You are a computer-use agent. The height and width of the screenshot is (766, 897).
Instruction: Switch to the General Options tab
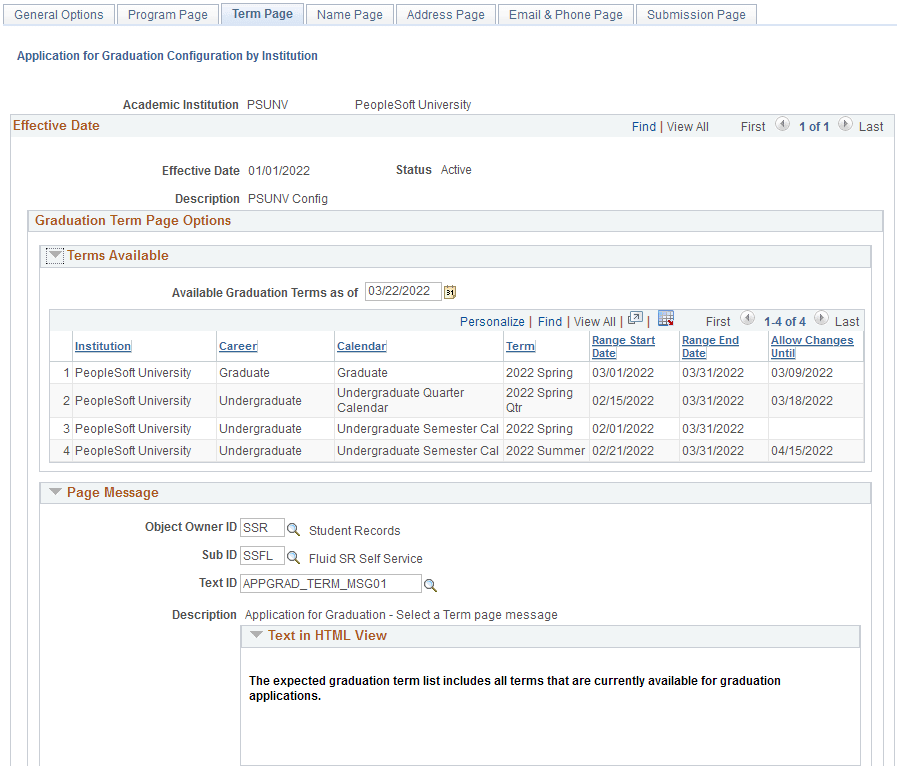[59, 14]
